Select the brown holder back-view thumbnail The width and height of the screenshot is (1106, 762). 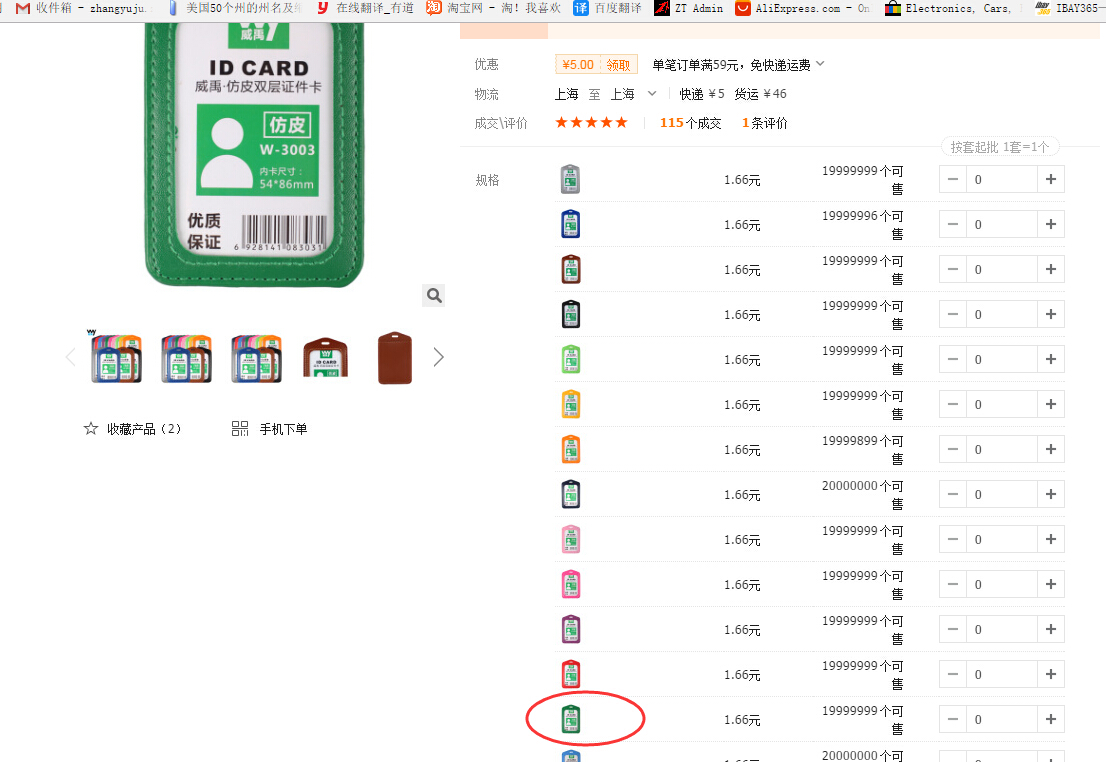[394, 357]
